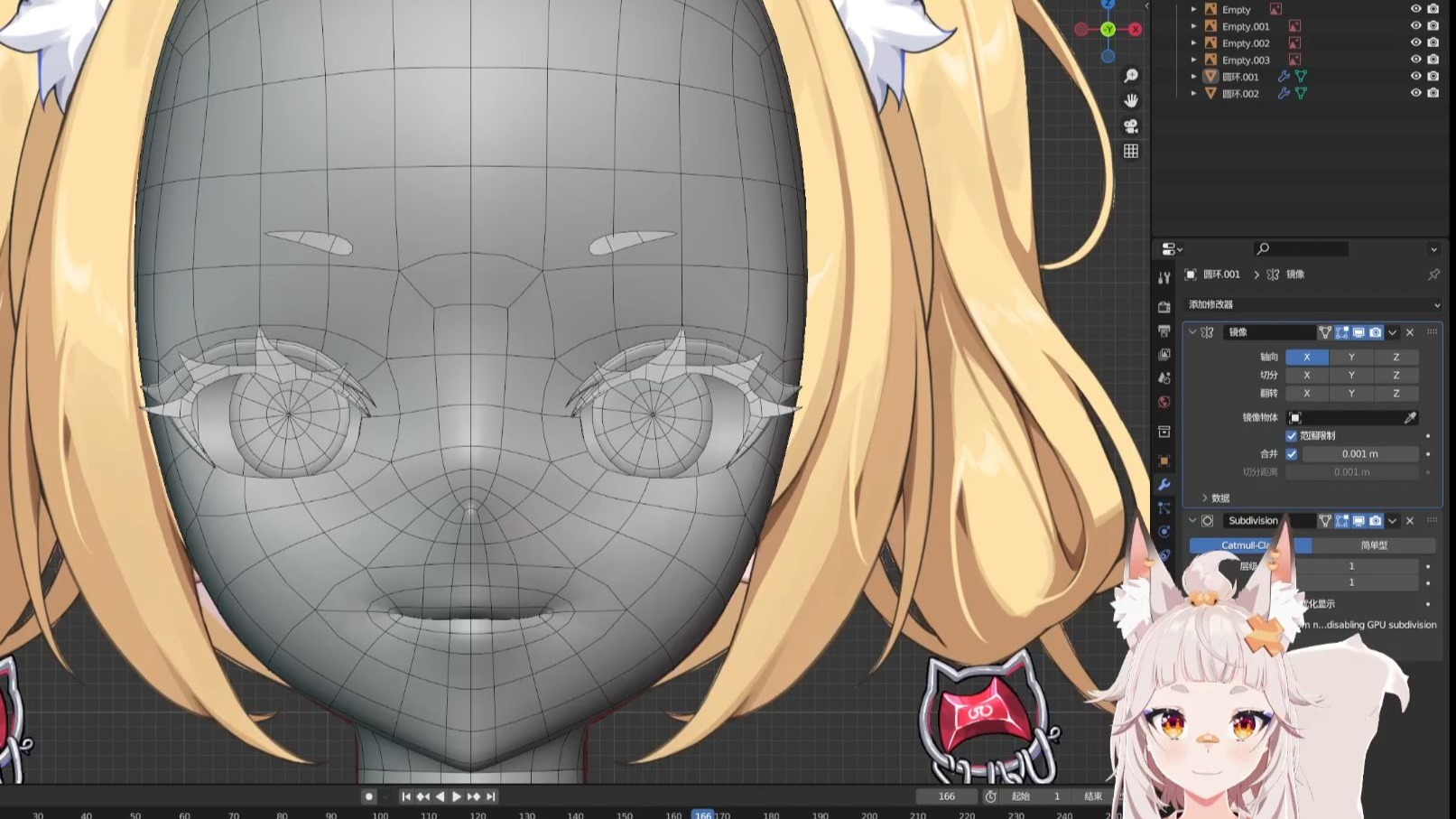Open the View Layer properties tab icon
1456x819 pixels.
tap(1164, 354)
